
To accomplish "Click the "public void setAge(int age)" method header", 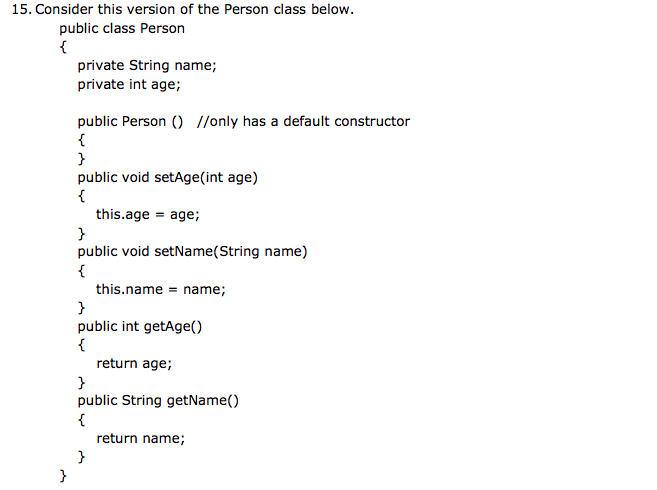I will [x=168, y=177].
